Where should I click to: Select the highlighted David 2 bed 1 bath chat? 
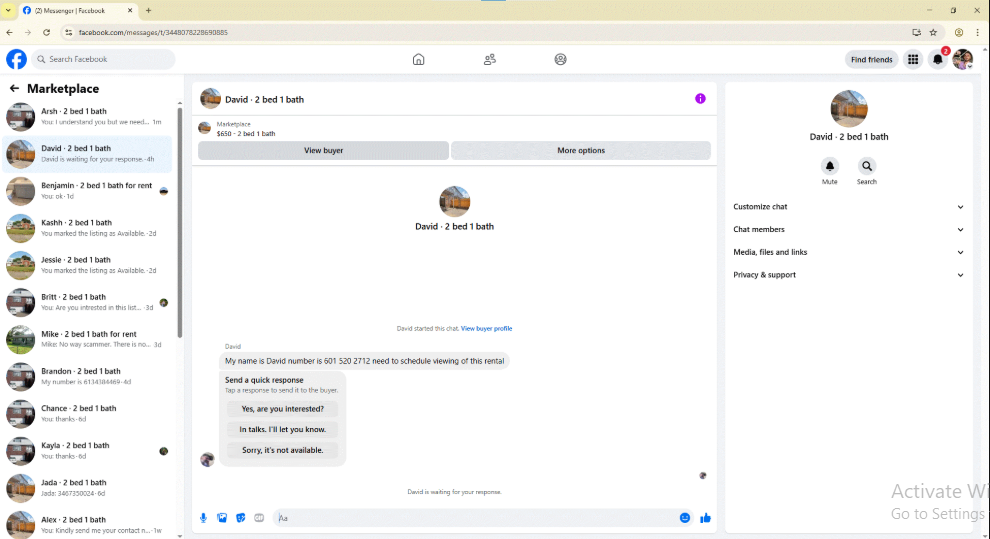point(87,154)
